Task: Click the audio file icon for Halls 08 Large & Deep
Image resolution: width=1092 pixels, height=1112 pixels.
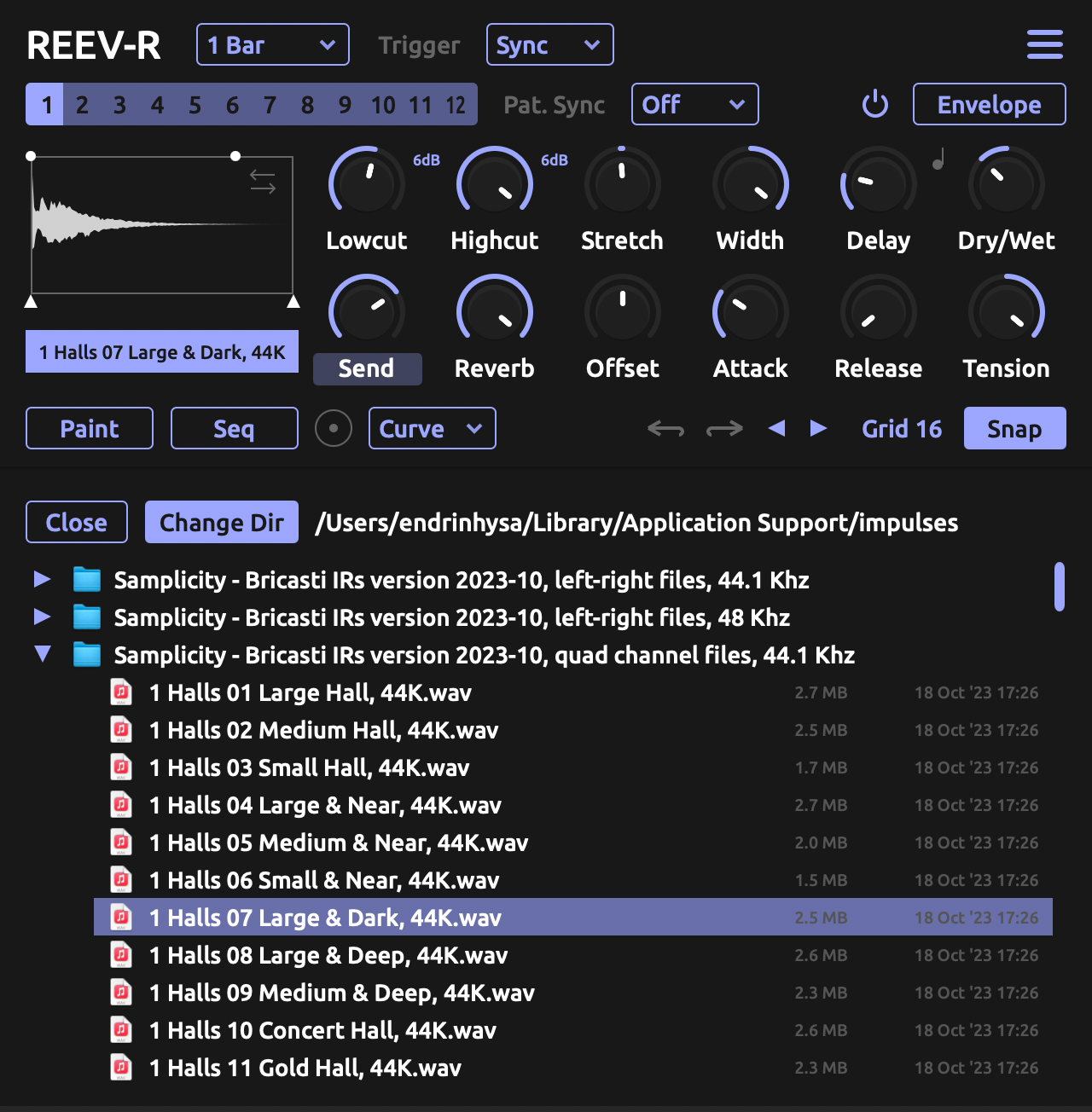Action: tap(121, 954)
